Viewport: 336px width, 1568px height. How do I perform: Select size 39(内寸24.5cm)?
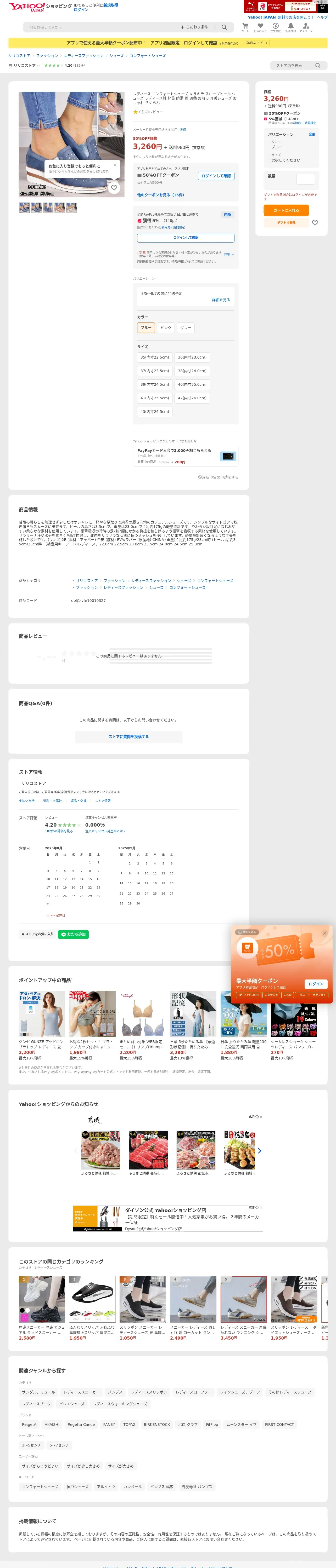click(x=155, y=384)
